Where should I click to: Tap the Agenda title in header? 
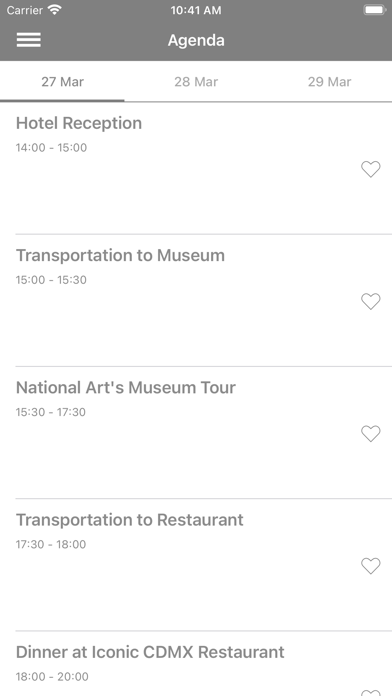[x=196, y=40]
